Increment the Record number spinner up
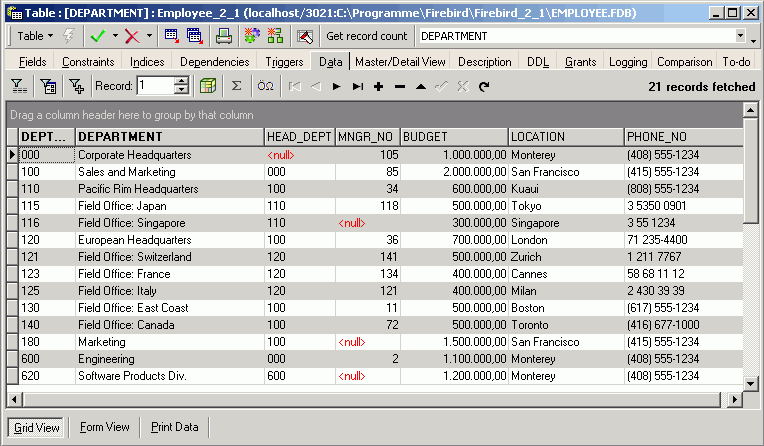This screenshot has height=446, width=764. (181, 81)
